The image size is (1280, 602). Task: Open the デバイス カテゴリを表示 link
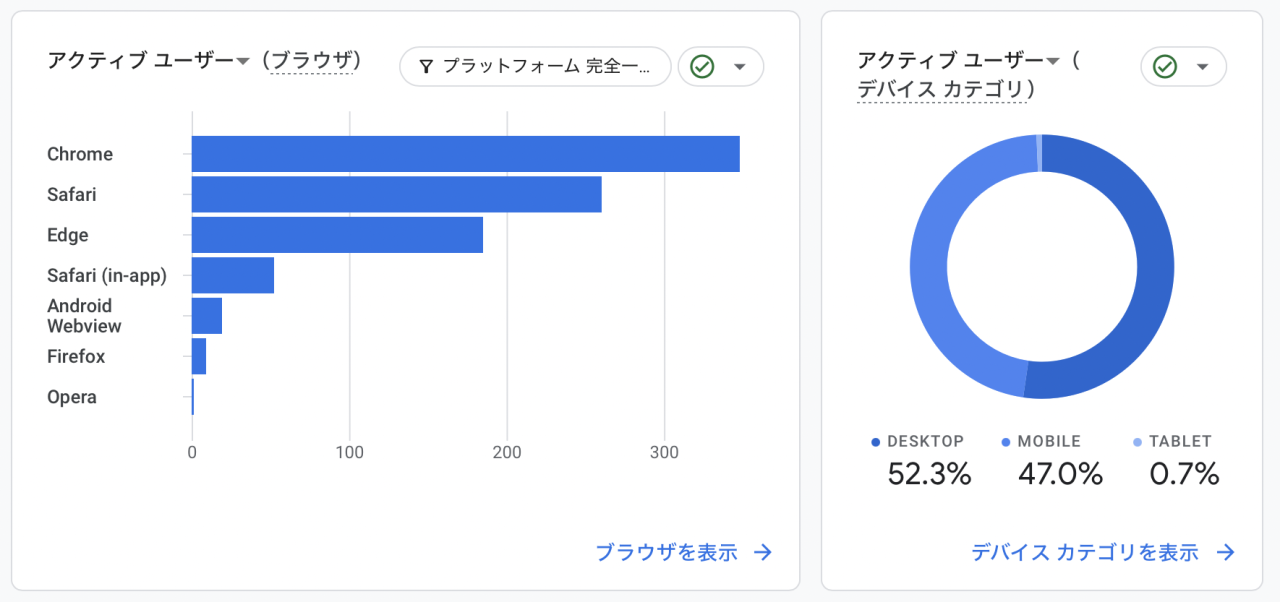[x=1084, y=552]
